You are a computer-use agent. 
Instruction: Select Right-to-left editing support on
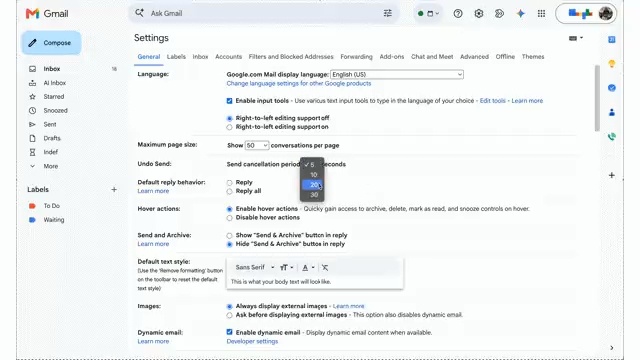pos(229,127)
